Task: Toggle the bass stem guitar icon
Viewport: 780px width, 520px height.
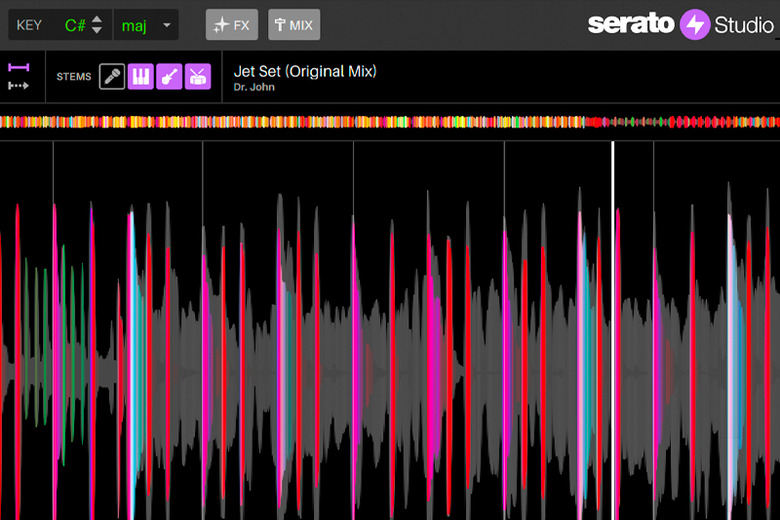Action: pyautogui.click(x=169, y=76)
